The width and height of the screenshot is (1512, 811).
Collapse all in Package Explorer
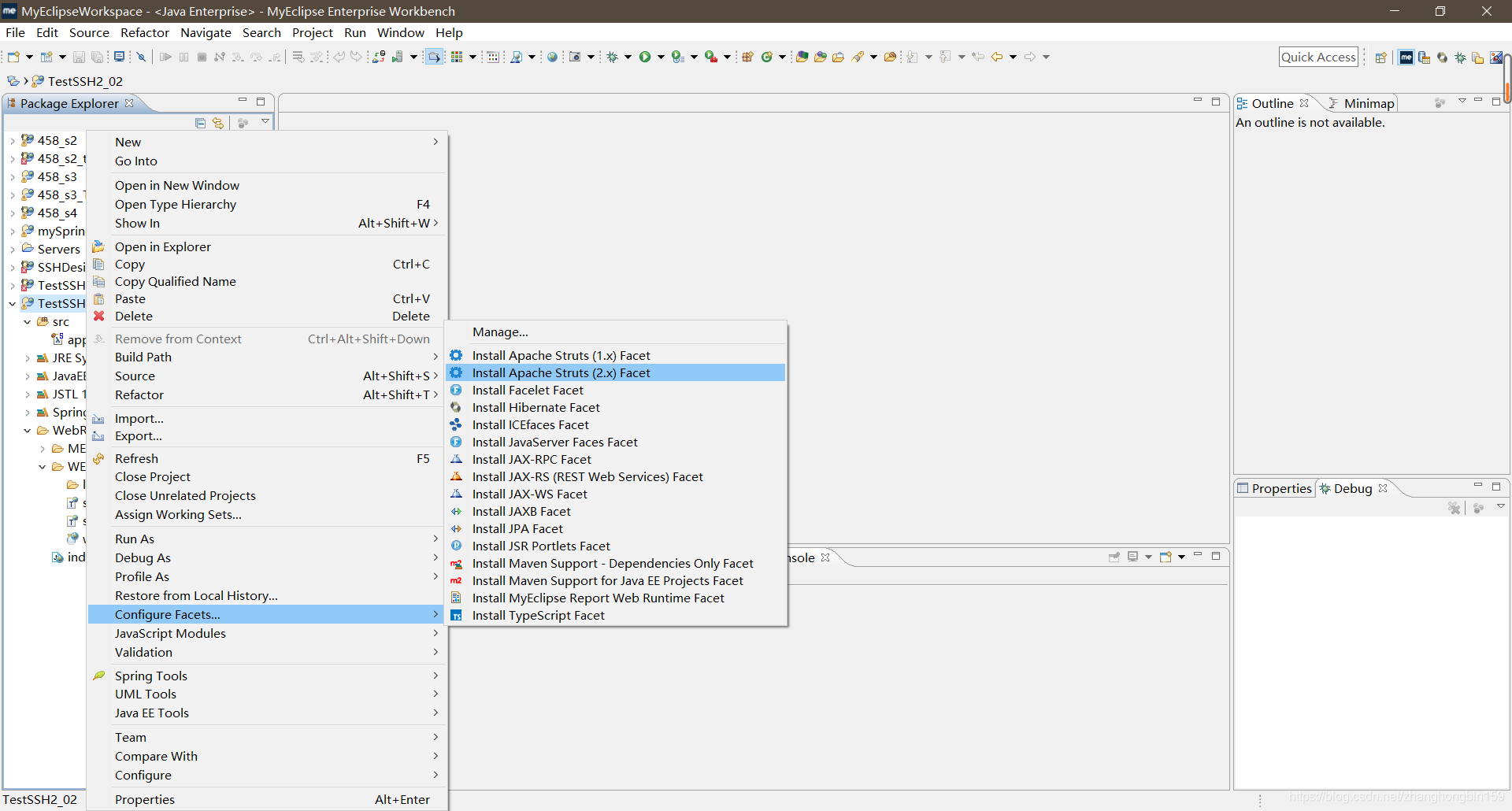pyautogui.click(x=200, y=123)
